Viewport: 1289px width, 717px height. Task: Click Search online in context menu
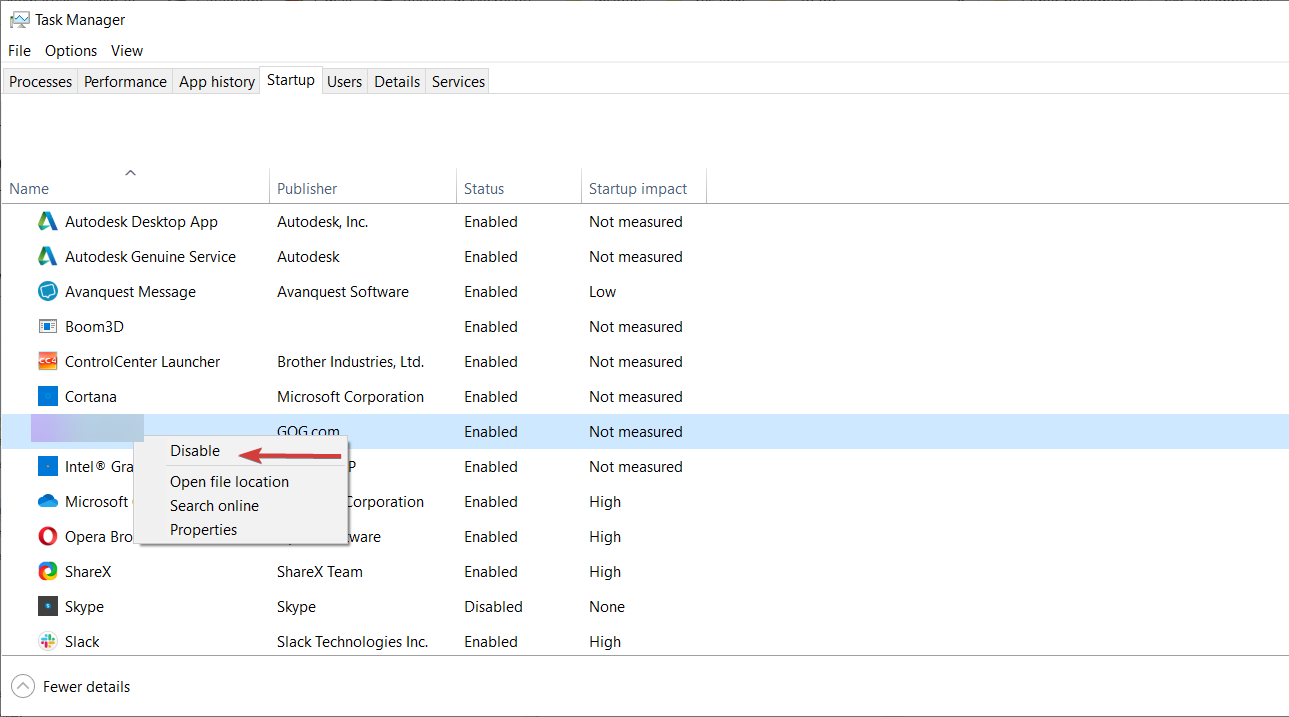[214, 506]
